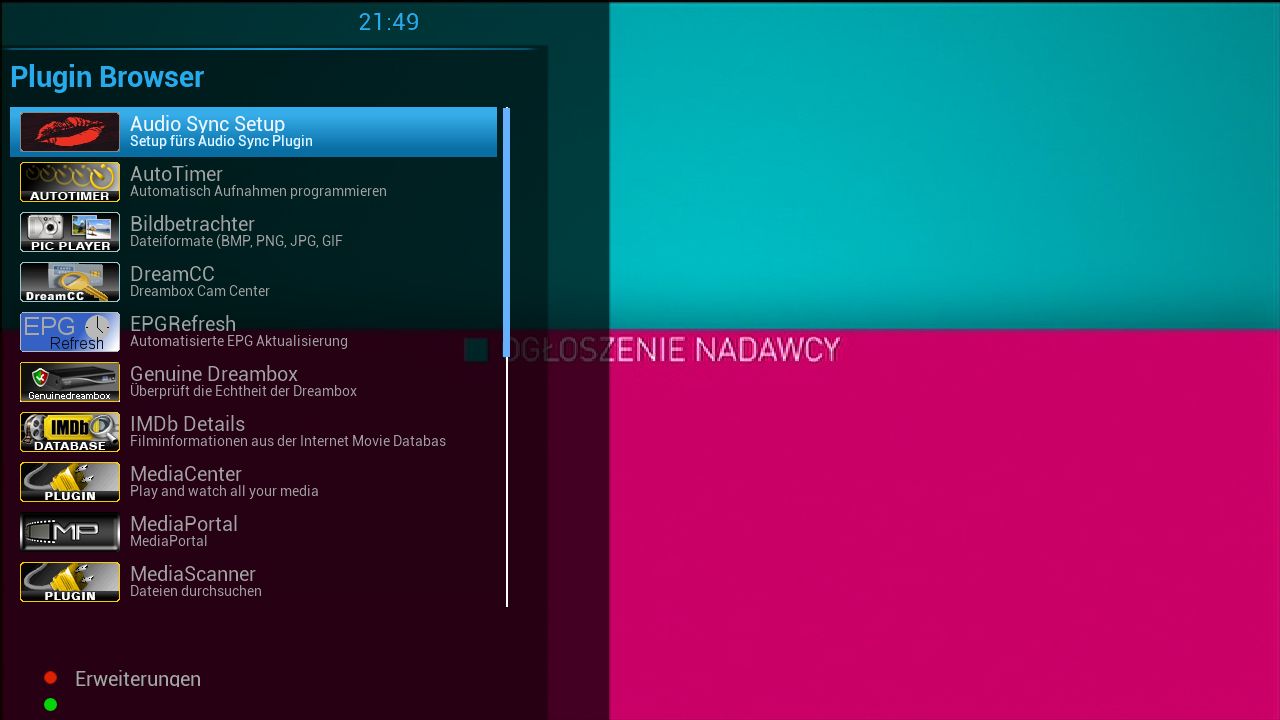The image size is (1280, 720).
Task: Open the Pic Player icon
Action: (x=70, y=232)
